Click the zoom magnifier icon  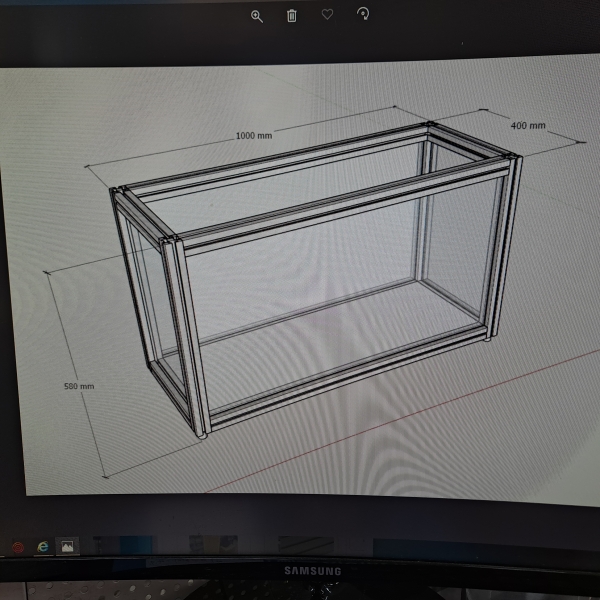[x=256, y=16]
